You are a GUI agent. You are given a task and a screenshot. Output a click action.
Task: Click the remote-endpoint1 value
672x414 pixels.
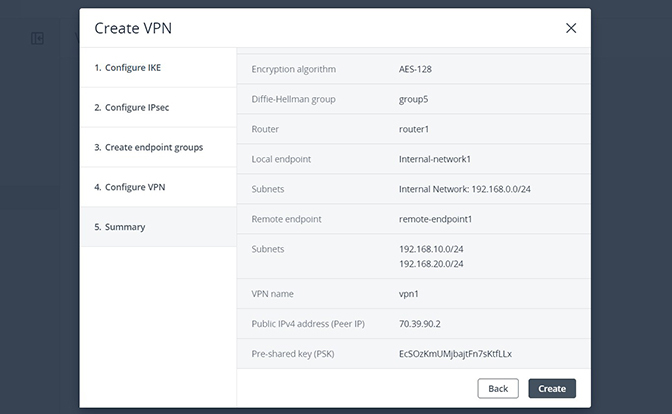435,219
